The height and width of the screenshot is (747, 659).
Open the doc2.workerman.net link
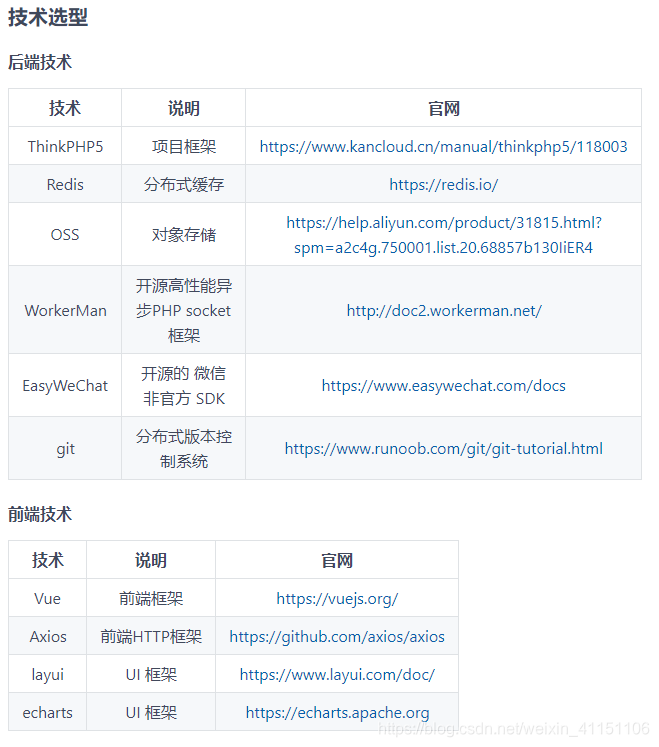coord(444,311)
